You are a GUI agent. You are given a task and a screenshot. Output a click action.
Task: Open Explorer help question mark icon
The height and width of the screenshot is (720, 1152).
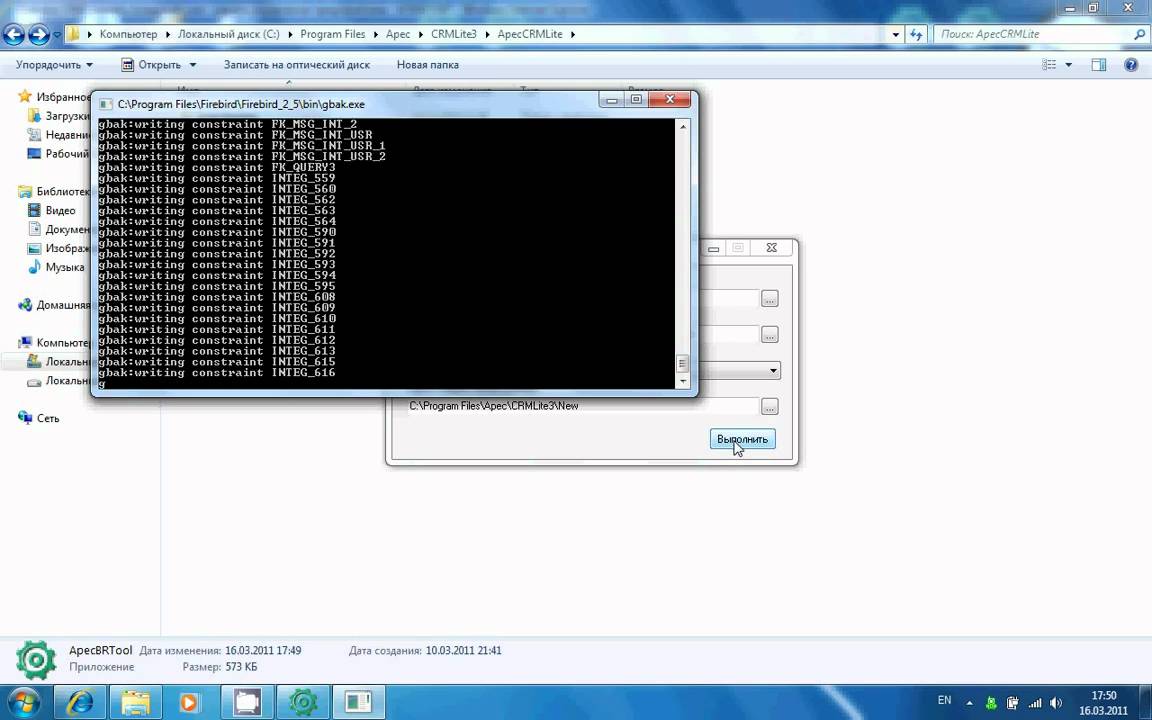(x=1131, y=65)
